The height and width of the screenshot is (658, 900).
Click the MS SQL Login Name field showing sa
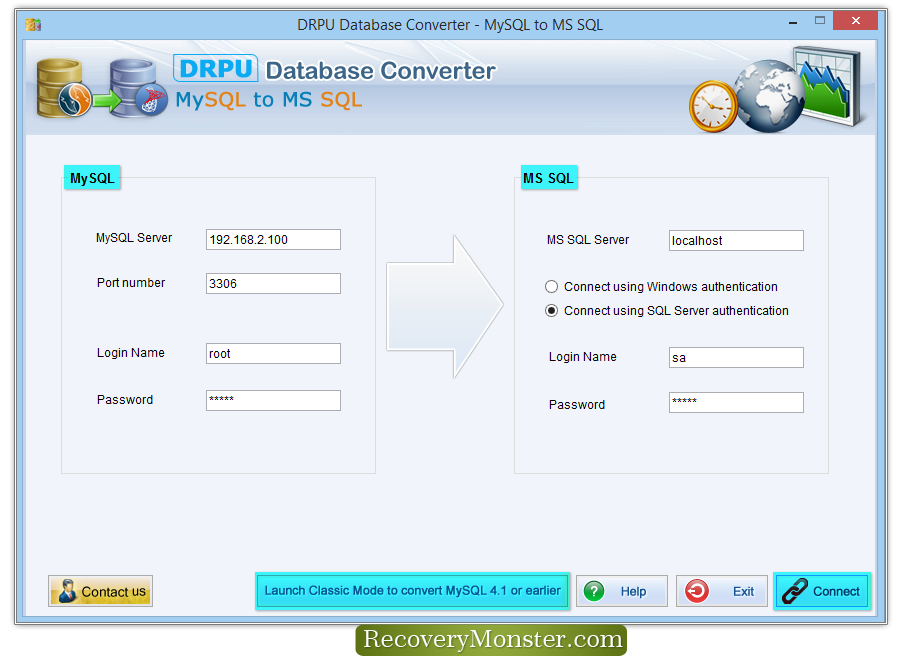click(736, 357)
